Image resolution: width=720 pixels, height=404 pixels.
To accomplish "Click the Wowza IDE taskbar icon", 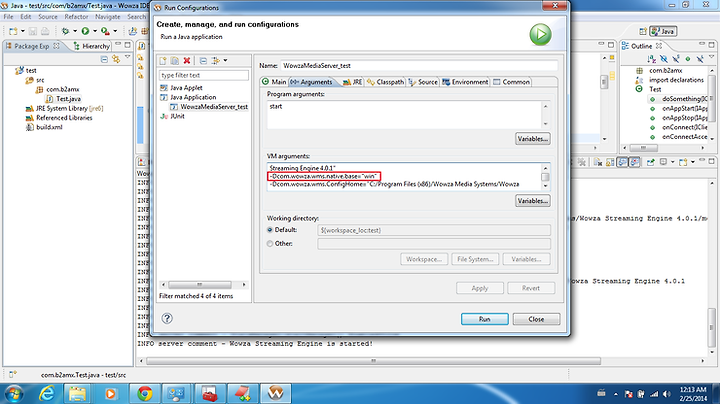I will pyautogui.click(x=276, y=394).
